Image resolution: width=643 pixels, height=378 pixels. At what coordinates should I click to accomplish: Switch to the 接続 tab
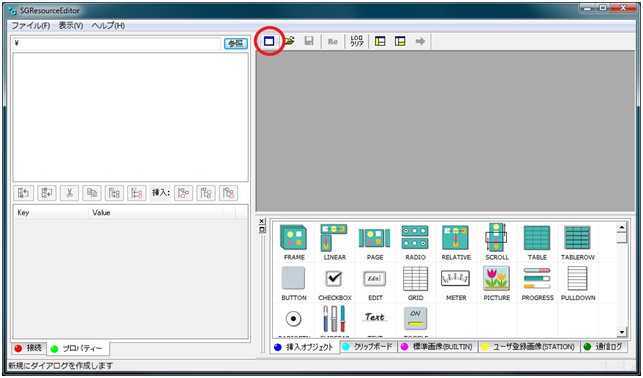pyautogui.click(x=29, y=348)
